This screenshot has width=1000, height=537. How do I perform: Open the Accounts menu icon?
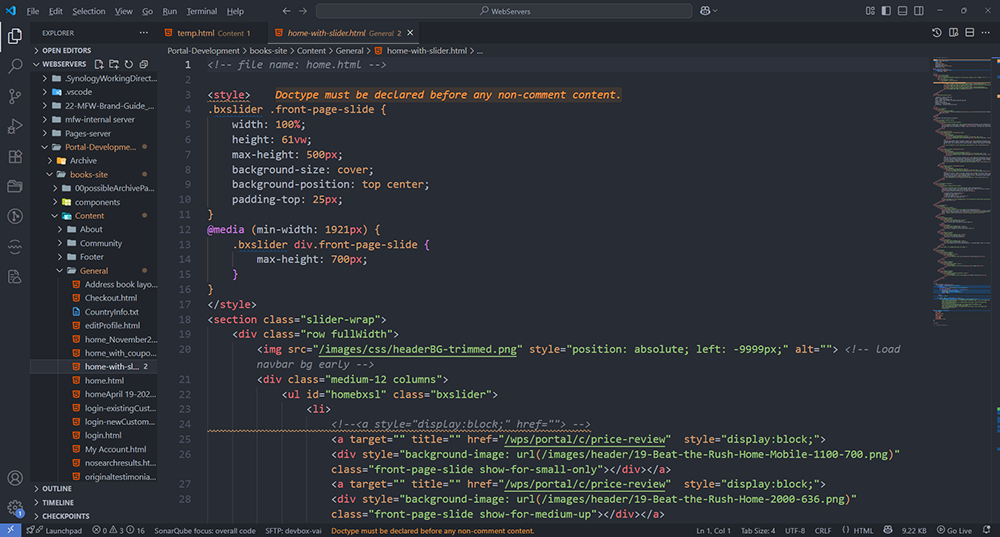point(15,478)
